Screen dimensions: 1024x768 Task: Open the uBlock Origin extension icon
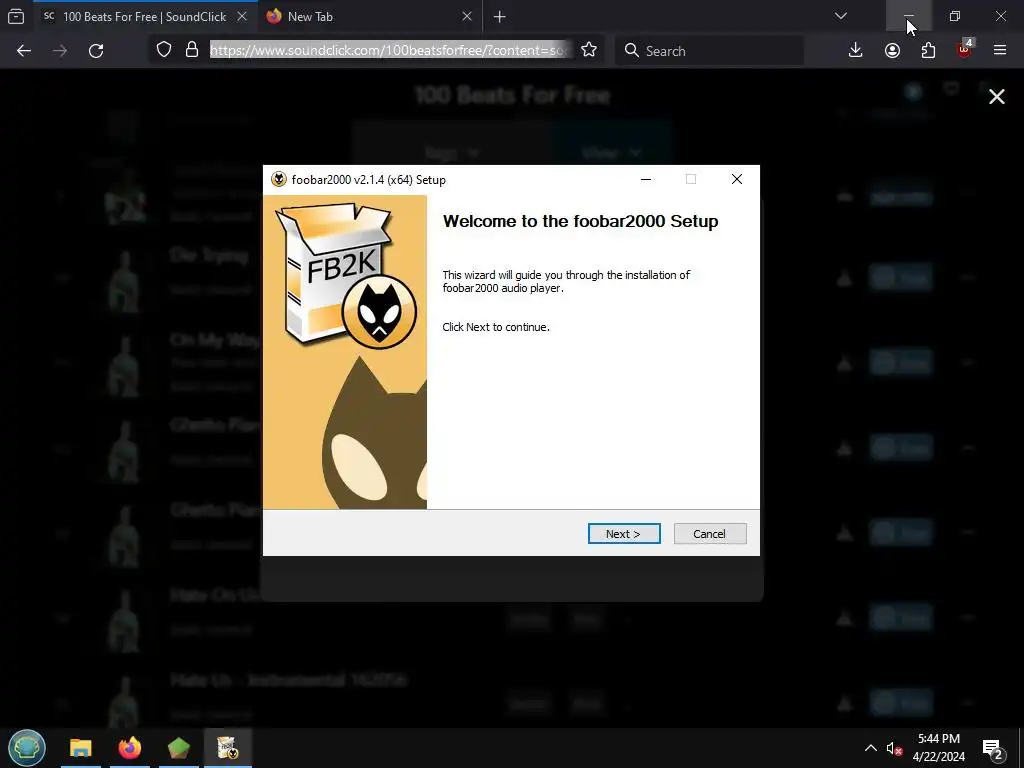964,50
